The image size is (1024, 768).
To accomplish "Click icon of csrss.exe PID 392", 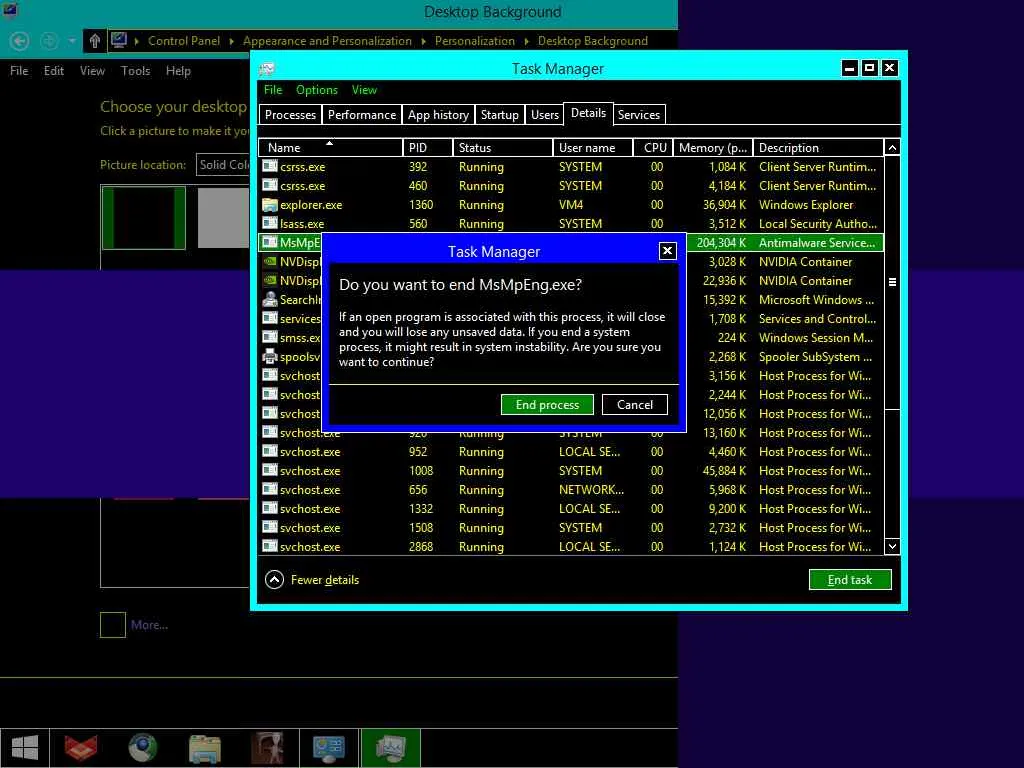I will click(270, 167).
